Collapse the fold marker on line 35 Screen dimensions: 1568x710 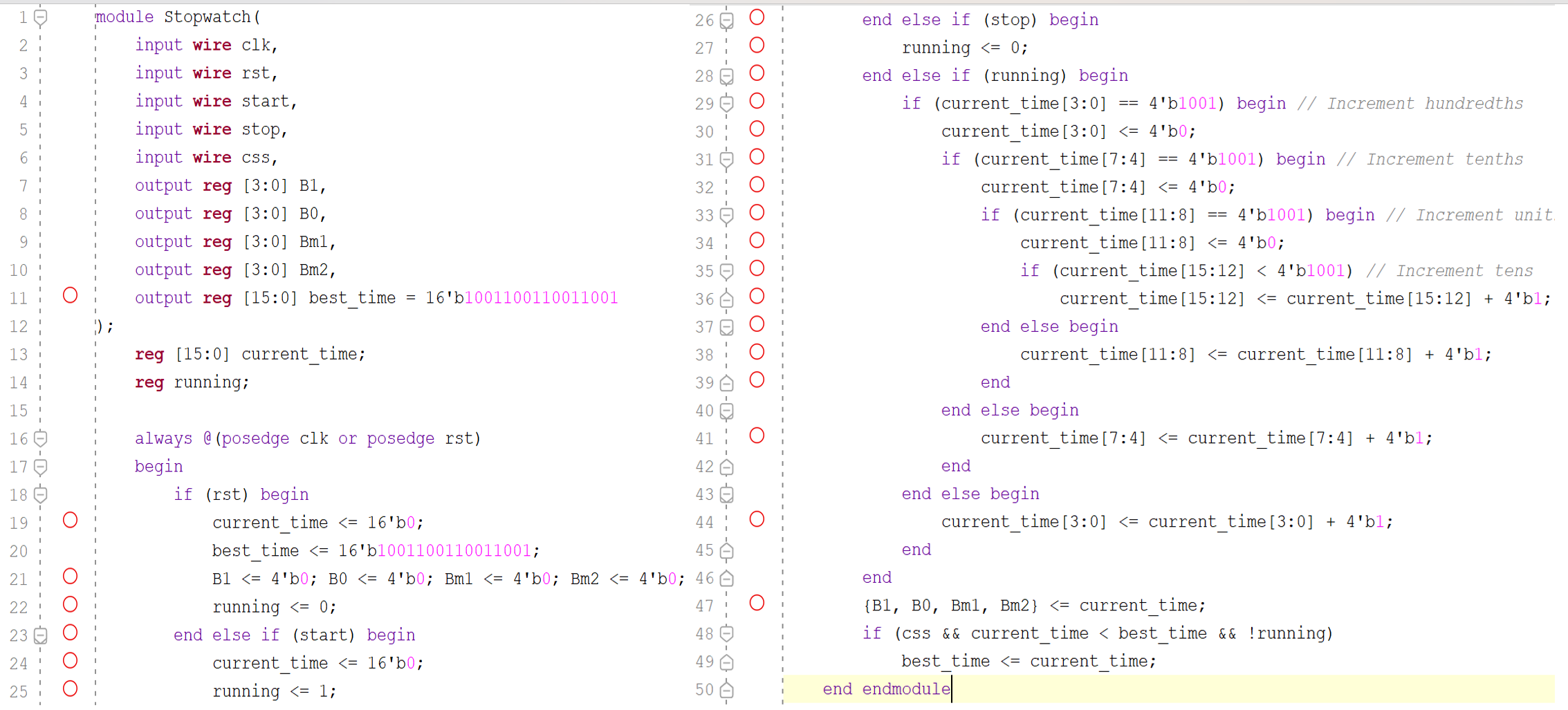pyautogui.click(x=726, y=270)
